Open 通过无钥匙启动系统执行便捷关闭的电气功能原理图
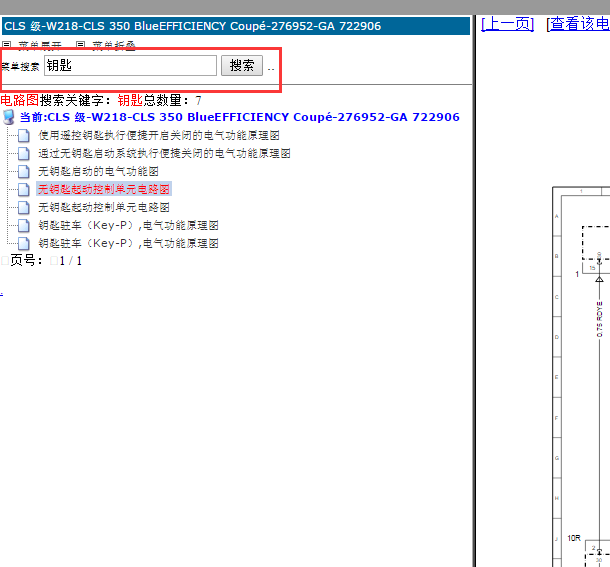The height and width of the screenshot is (567, 610). [164, 153]
